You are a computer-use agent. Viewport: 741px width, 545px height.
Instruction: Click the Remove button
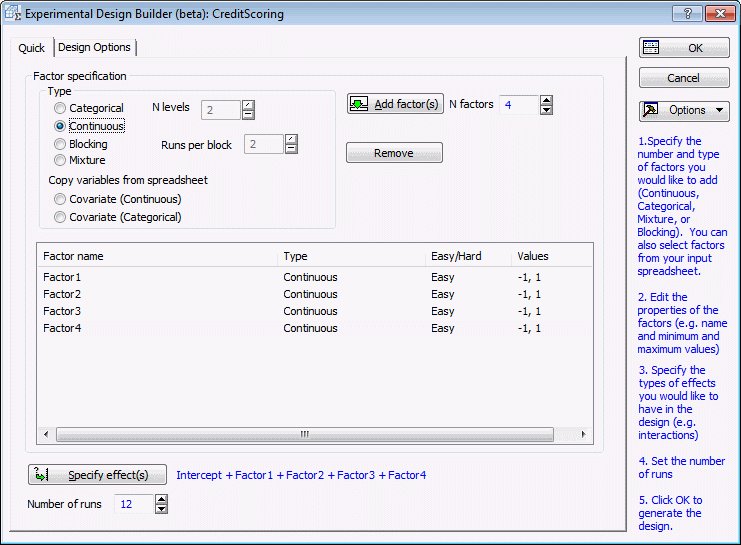click(x=394, y=153)
